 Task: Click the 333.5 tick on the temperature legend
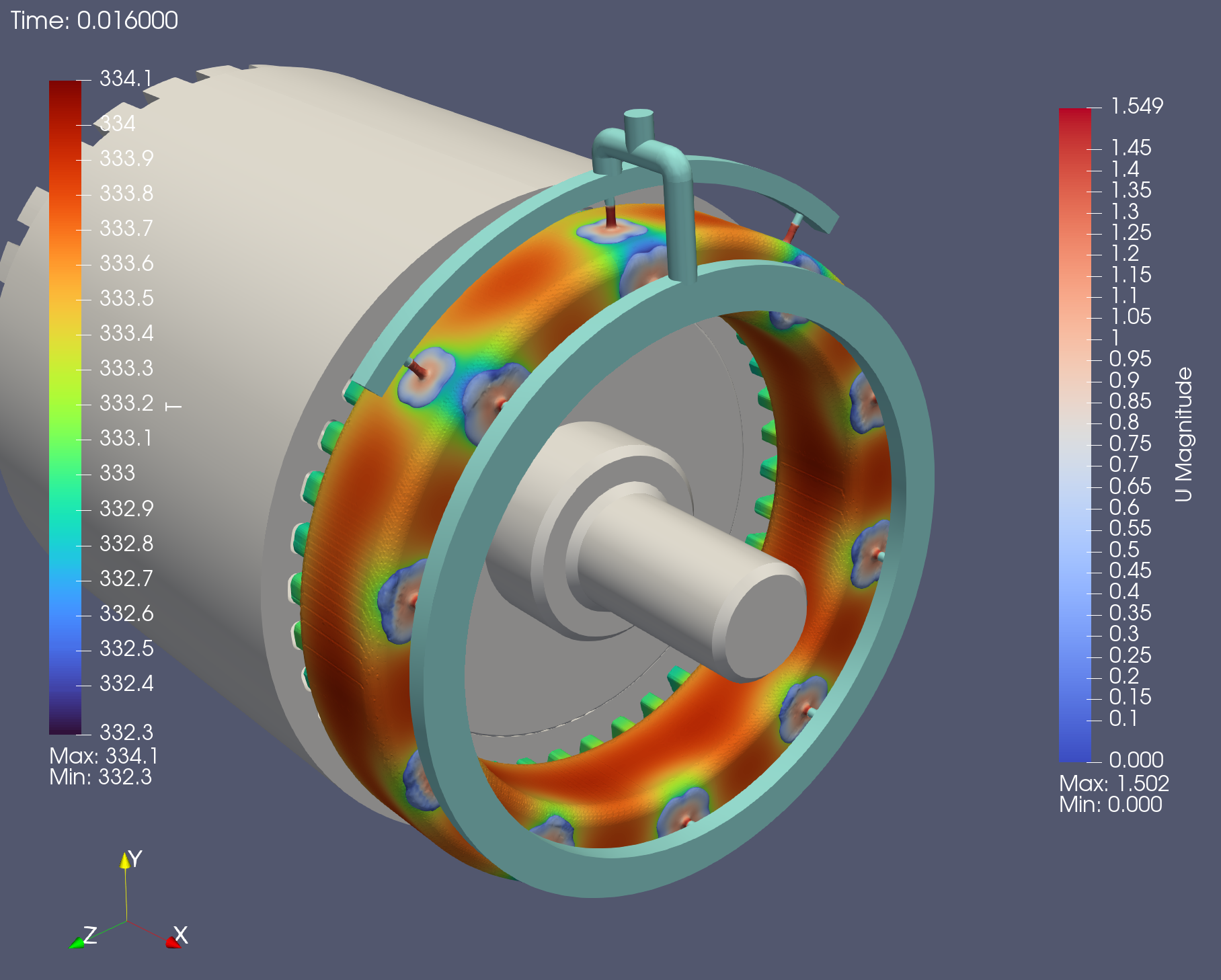[126, 298]
